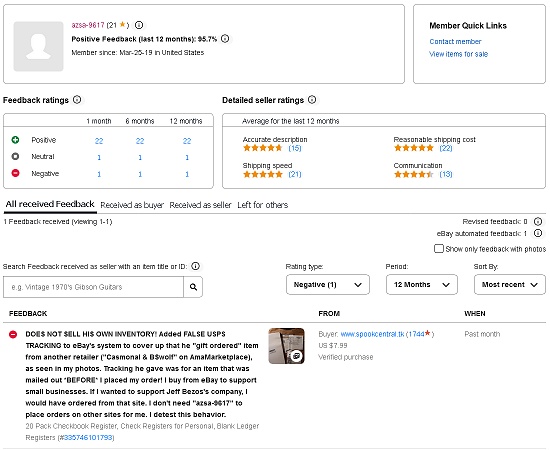The image size is (550, 450).
Task: Click the eBay automated feedback info icon
Action: [538, 233]
